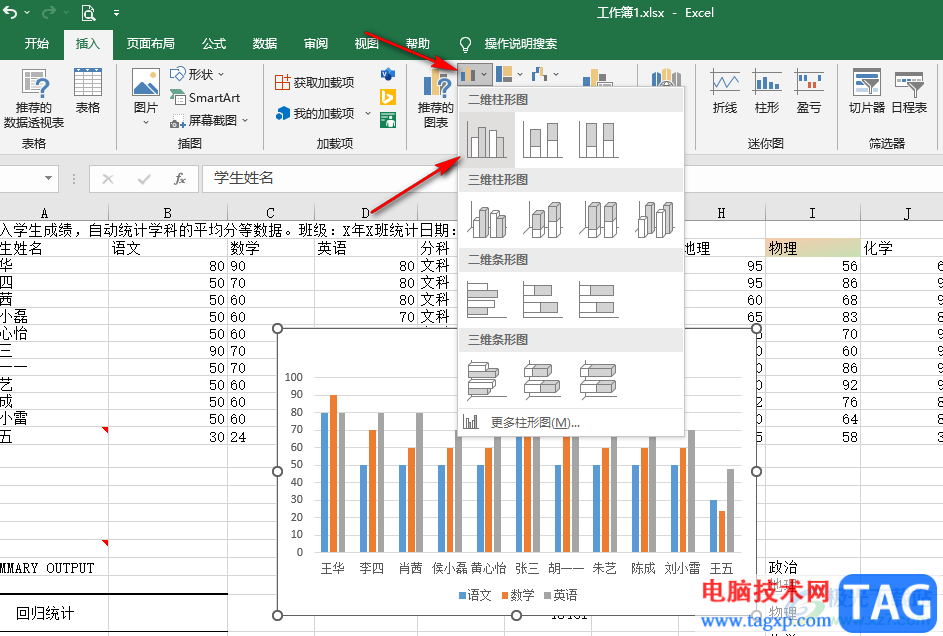Click the formula bar showing 学生姓名

pyautogui.click(x=330, y=179)
